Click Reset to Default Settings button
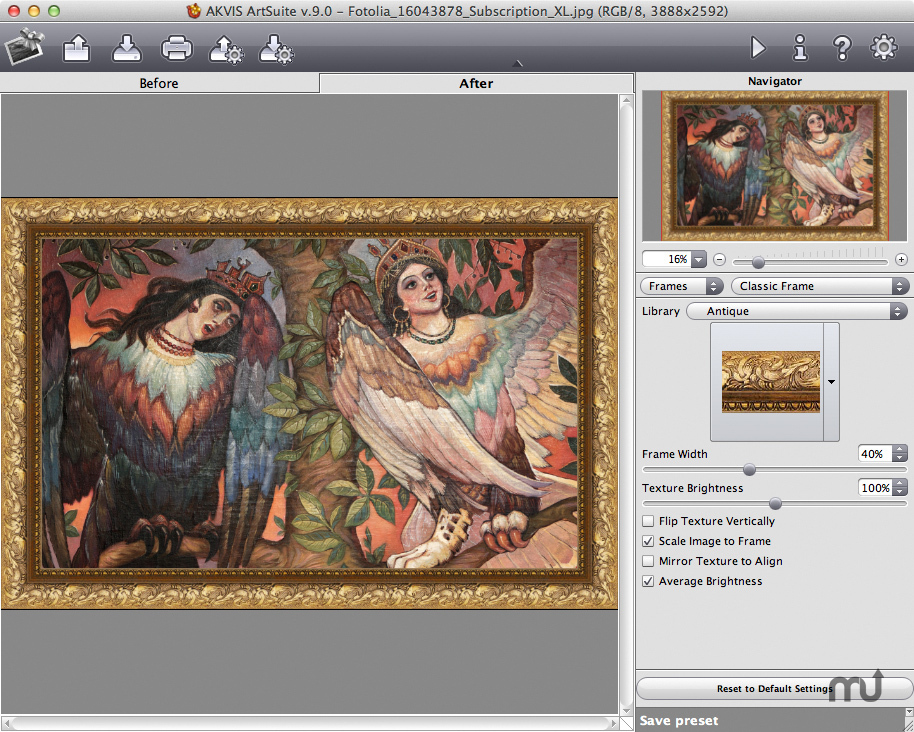Image resolution: width=914 pixels, height=732 pixels. coord(774,688)
